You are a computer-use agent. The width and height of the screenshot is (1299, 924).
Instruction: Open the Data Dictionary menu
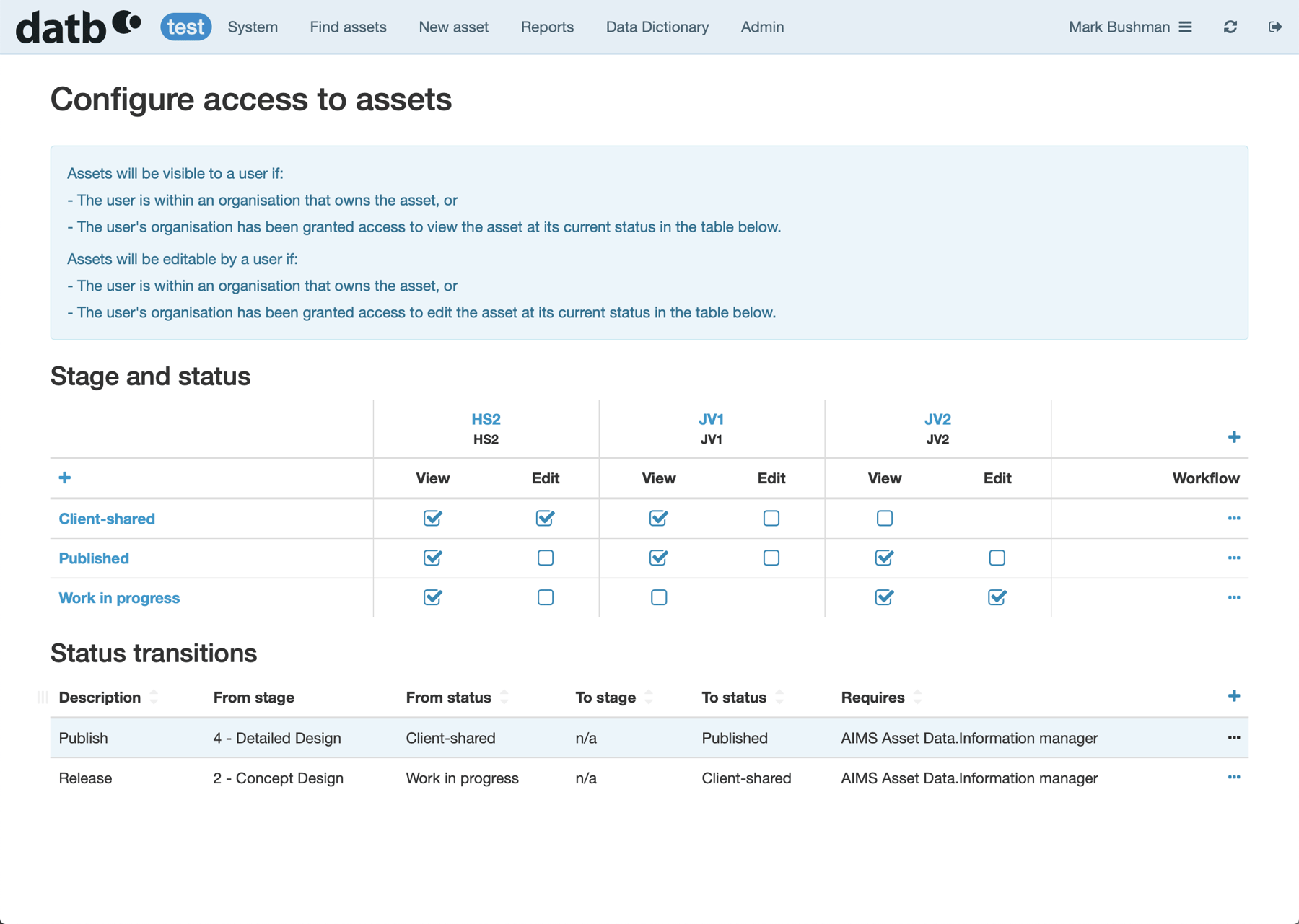tap(657, 27)
